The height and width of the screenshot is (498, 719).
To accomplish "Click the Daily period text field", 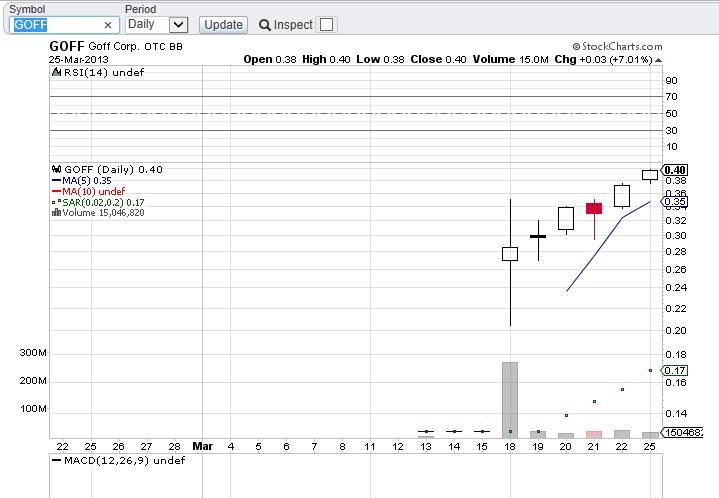I will pyautogui.click(x=147, y=25).
